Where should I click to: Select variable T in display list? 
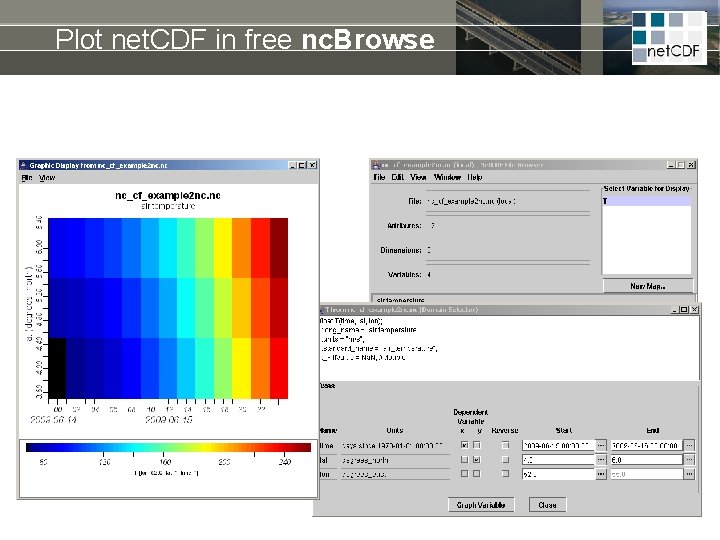[646, 201]
